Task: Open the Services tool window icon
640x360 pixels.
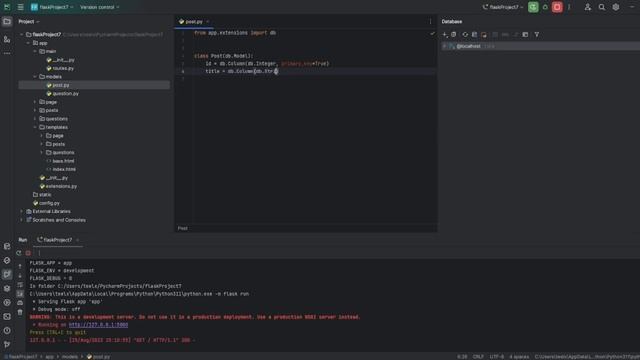Action: click(7, 303)
